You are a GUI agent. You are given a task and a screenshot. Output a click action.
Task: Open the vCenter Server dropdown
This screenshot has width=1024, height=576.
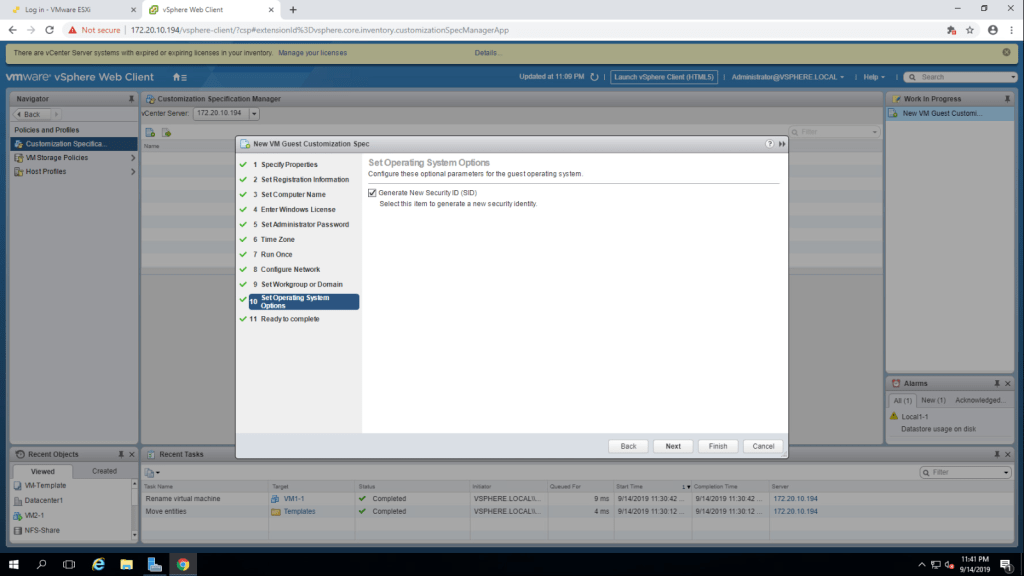[x=254, y=114]
